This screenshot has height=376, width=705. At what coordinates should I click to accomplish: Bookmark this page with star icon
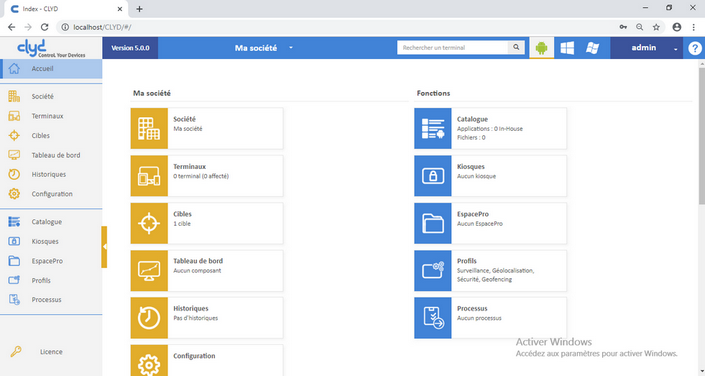(x=656, y=27)
